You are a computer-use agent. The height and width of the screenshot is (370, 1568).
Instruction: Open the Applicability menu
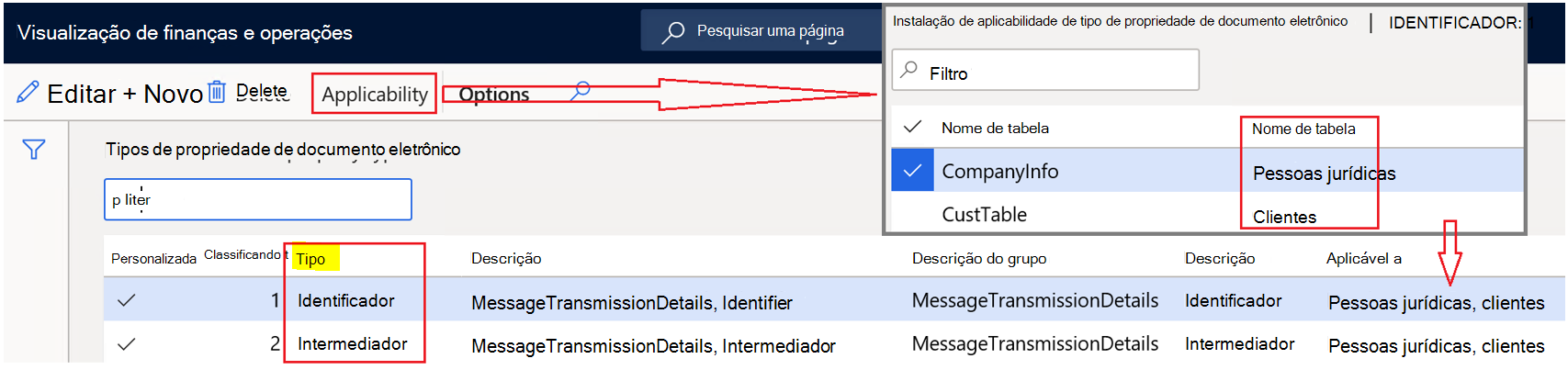click(375, 94)
